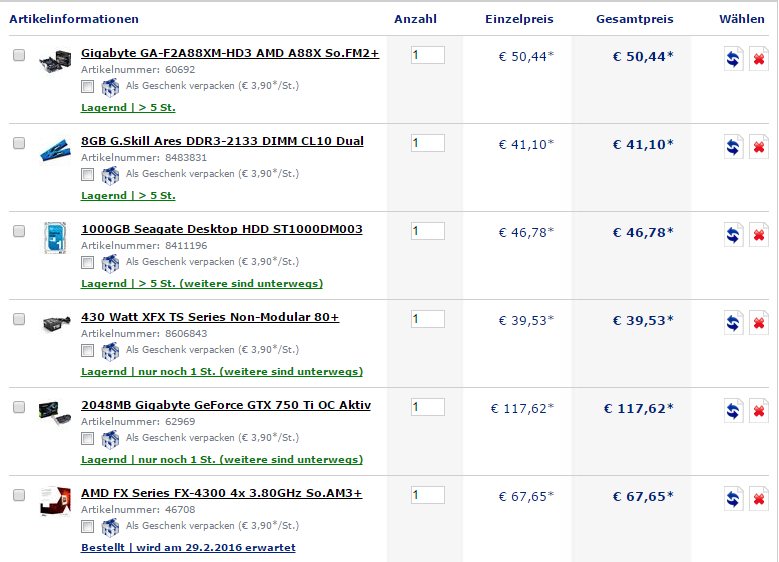Open 1000GB Seagate Desktop HDD product link

point(222,229)
